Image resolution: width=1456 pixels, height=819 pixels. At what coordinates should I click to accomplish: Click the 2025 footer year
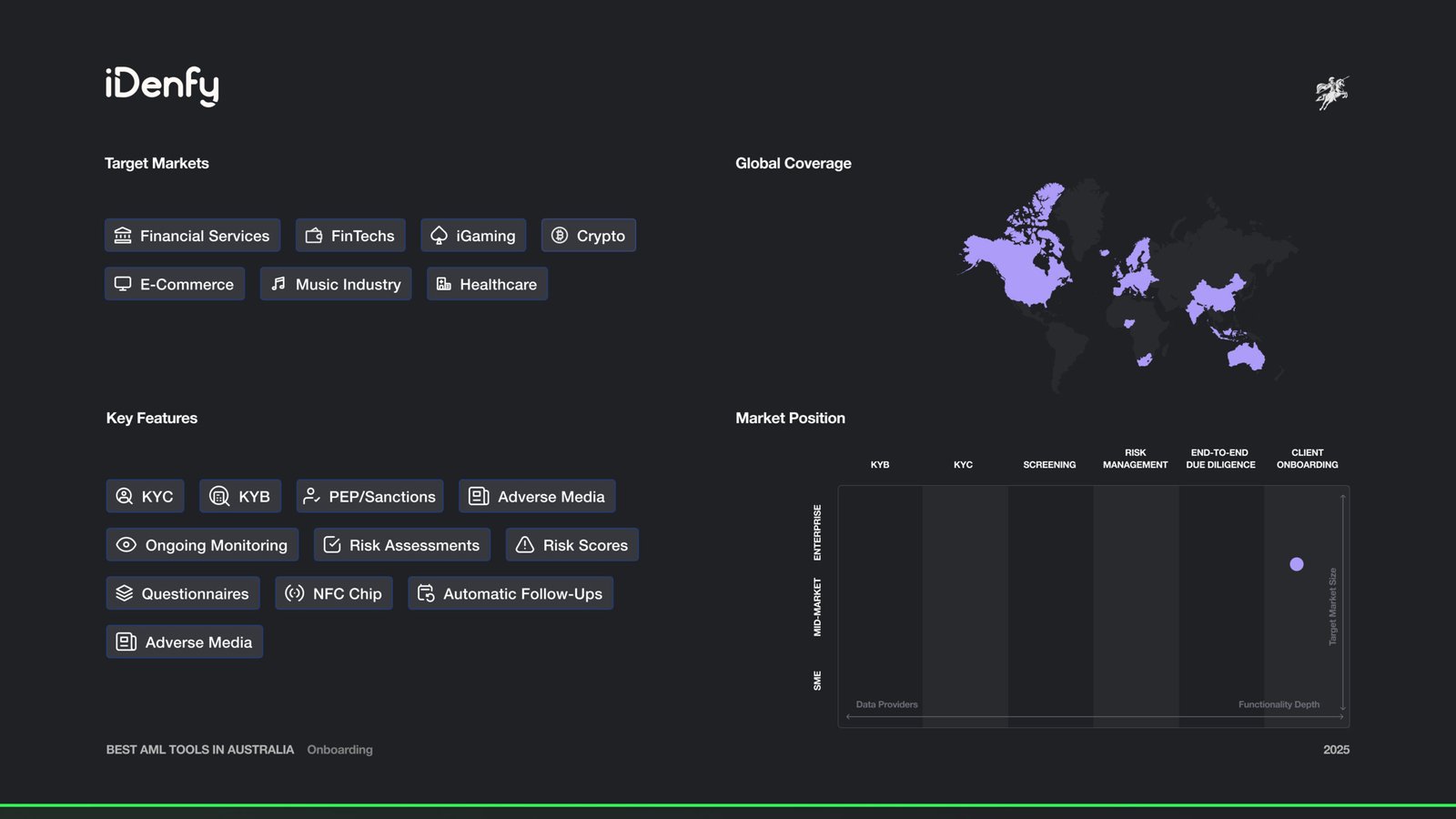[x=1337, y=750]
